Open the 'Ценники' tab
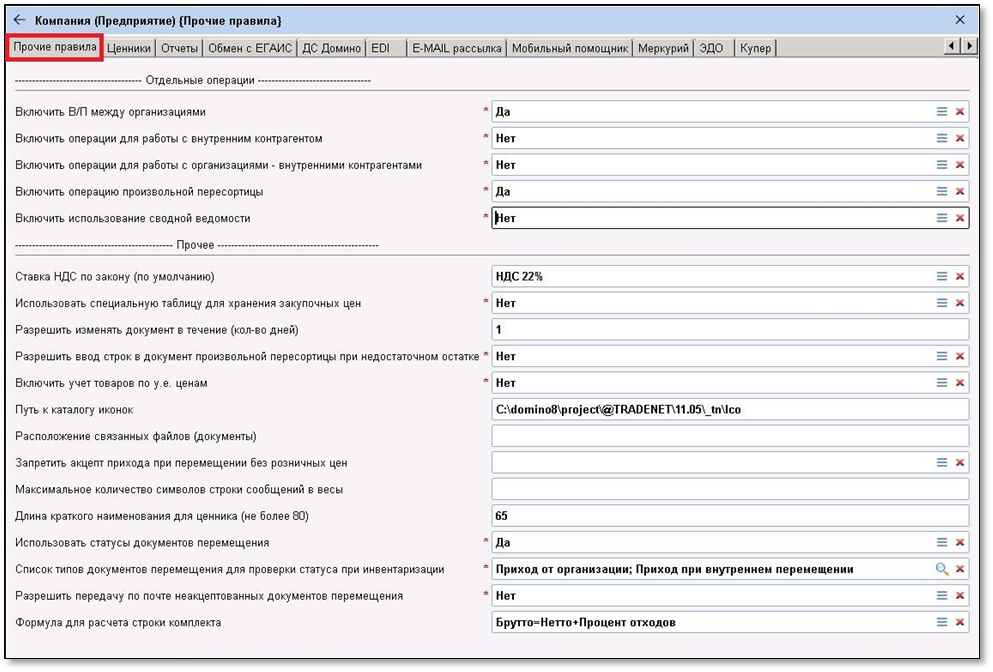 click(x=129, y=48)
